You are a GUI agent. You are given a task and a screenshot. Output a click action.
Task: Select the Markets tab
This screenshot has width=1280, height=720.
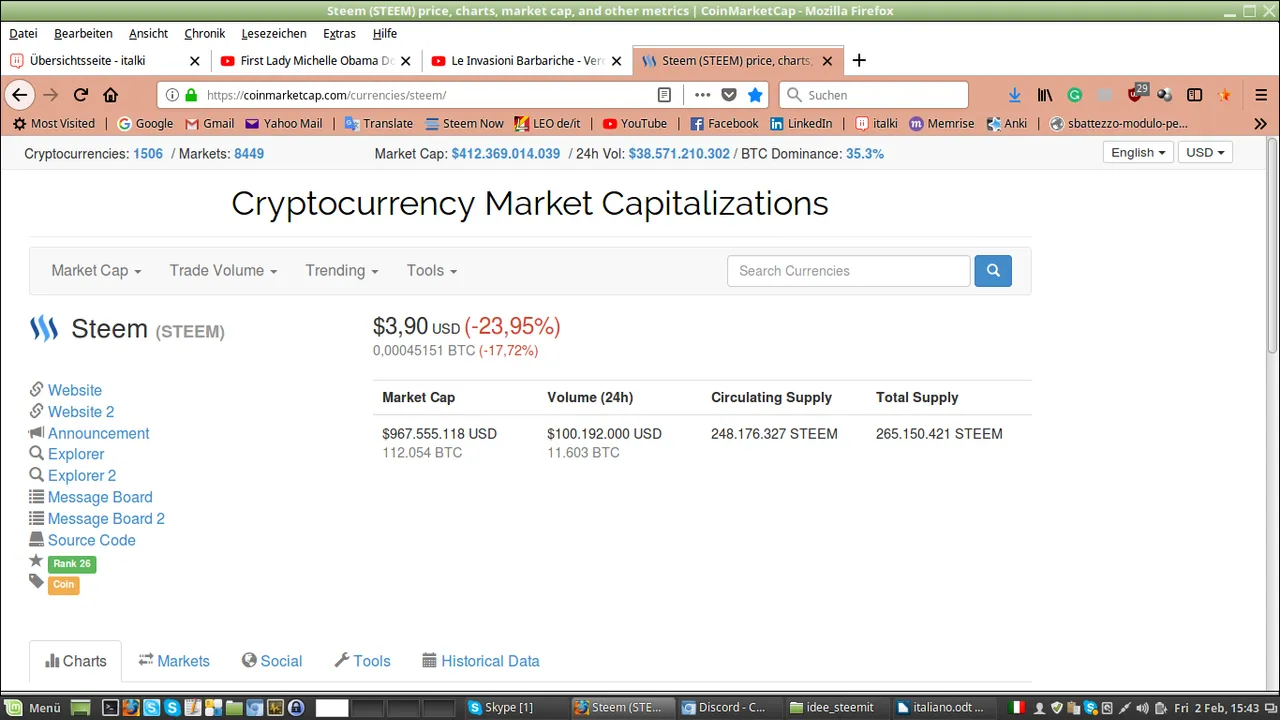174,661
